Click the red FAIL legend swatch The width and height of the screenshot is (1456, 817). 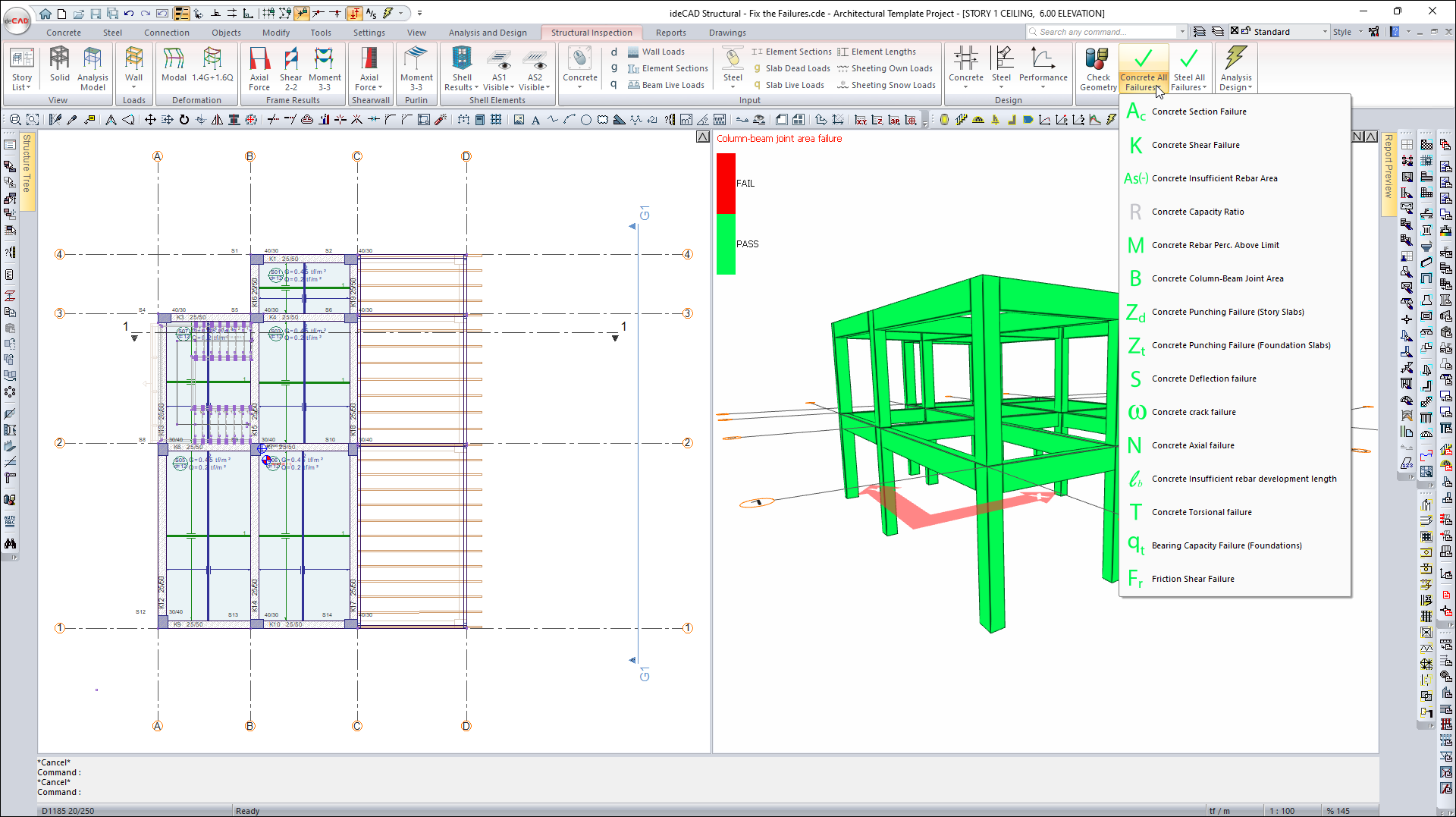726,183
